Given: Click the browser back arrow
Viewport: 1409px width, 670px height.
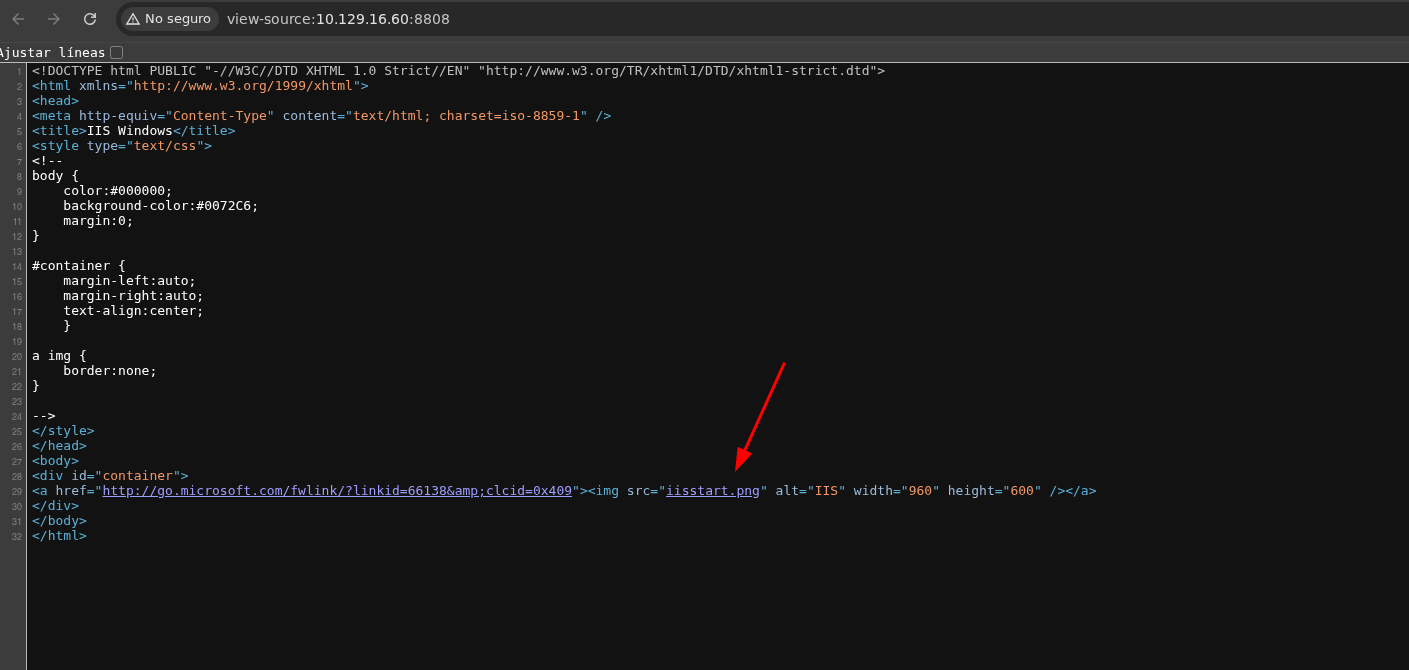Looking at the screenshot, I should click(18, 19).
